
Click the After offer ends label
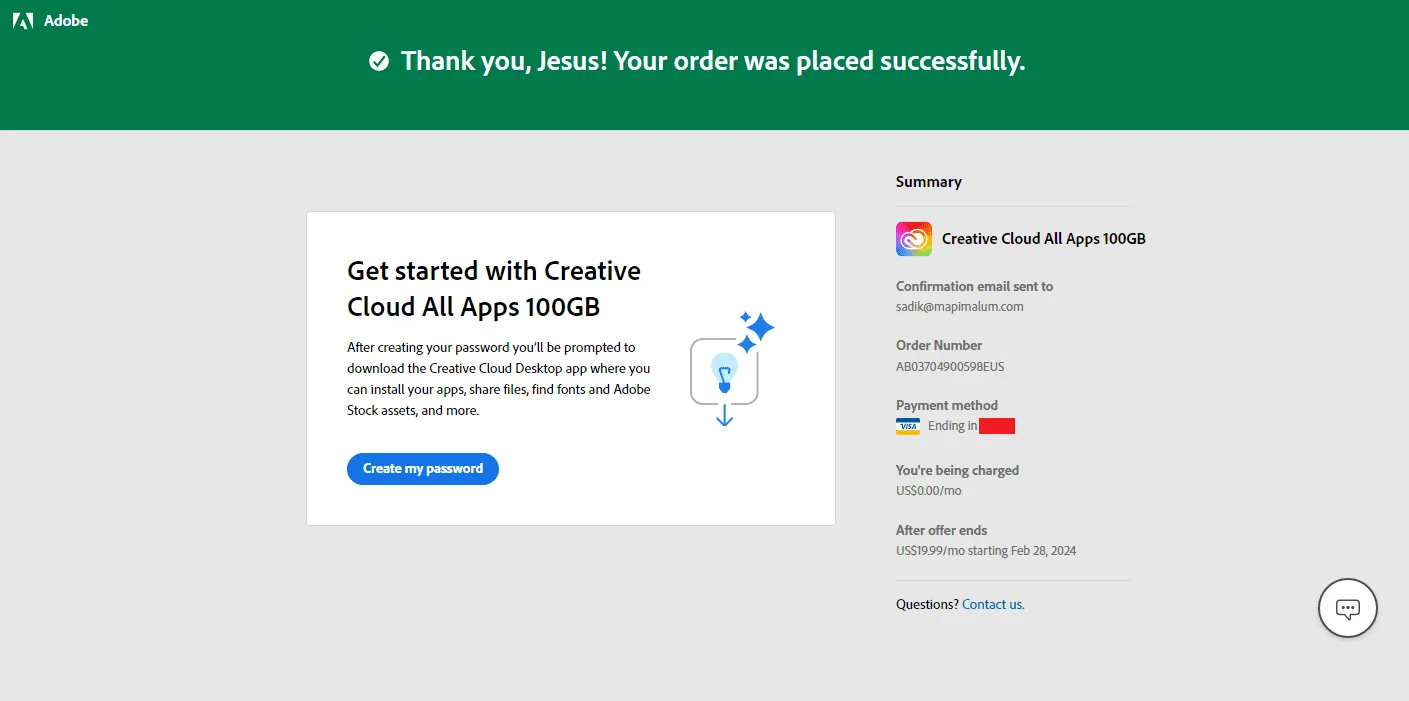coord(941,530)
